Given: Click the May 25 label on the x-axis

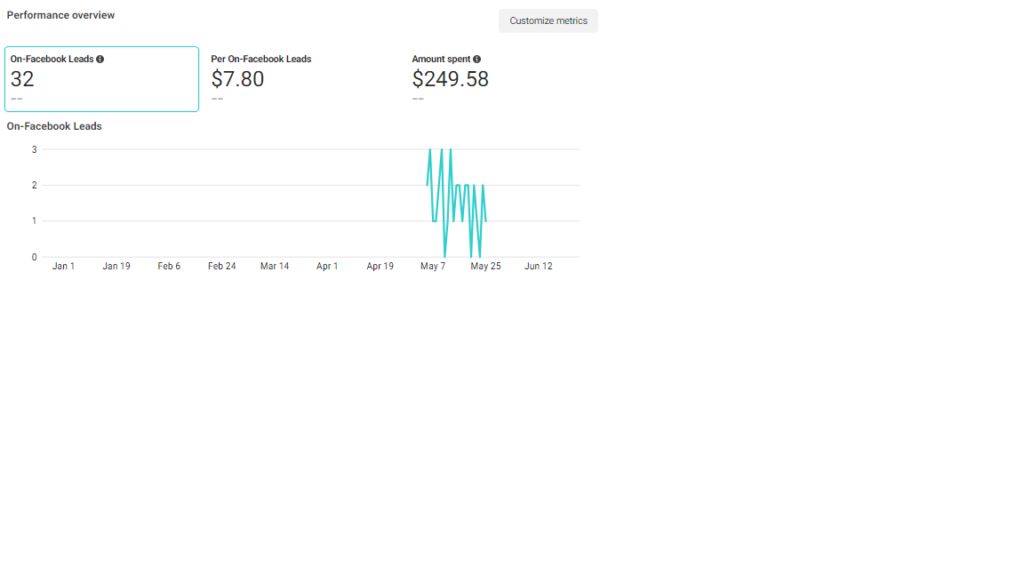Looking at the screenshot, I should (x=486, y=267).
